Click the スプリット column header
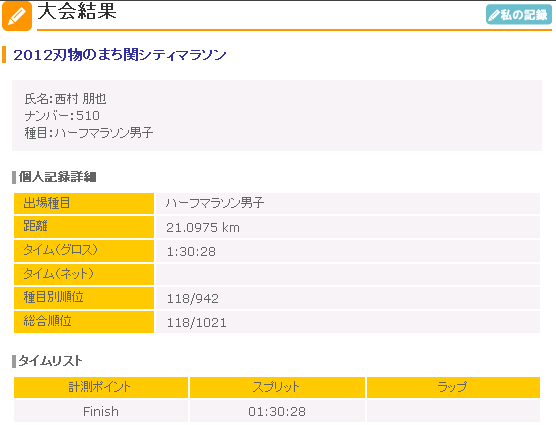The image size is (556, 425). click(277, 387)
